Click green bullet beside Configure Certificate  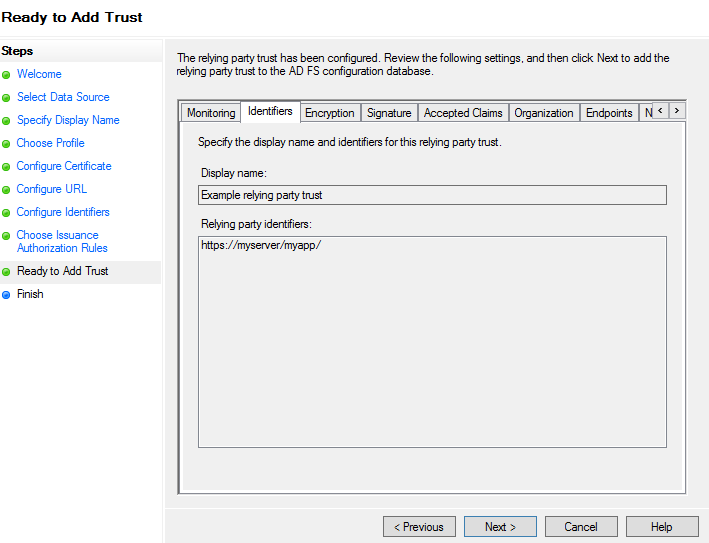[6, 167]
